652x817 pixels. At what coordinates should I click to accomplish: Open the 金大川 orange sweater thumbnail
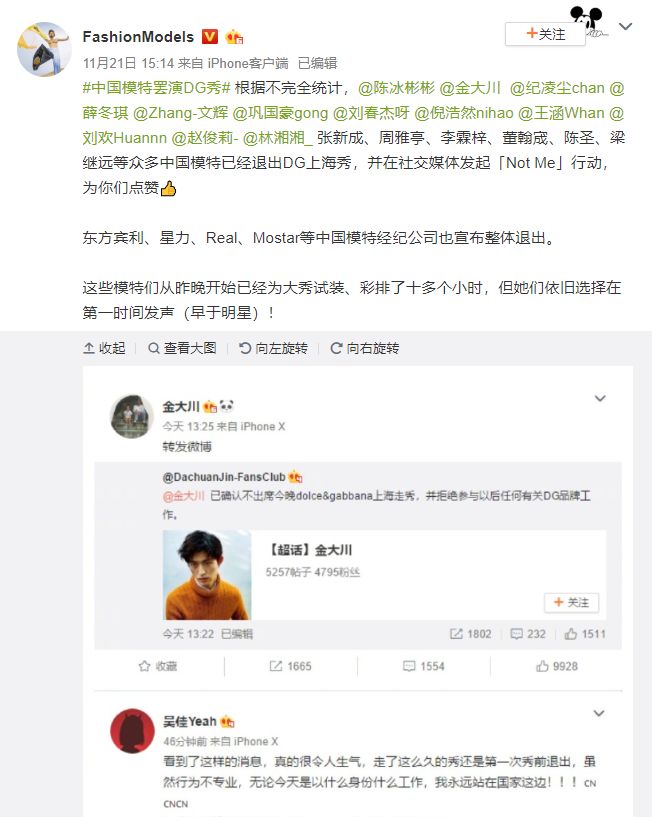[x=207, y=575]
